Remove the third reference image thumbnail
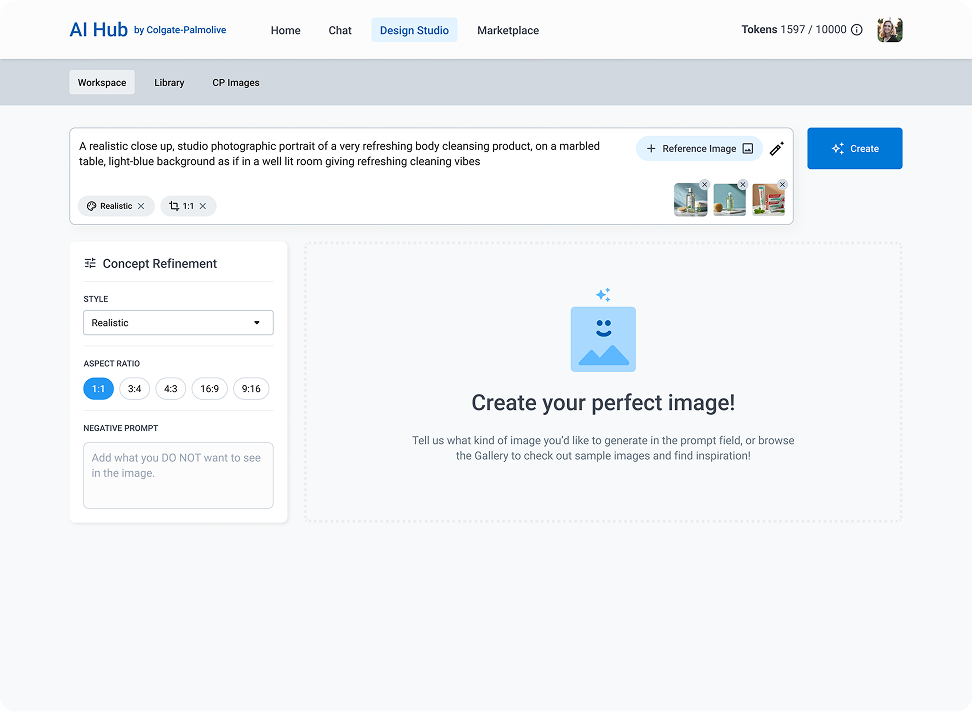Image resolution: width=972 pixels, height=712 pixels. (x=782, y=185)
